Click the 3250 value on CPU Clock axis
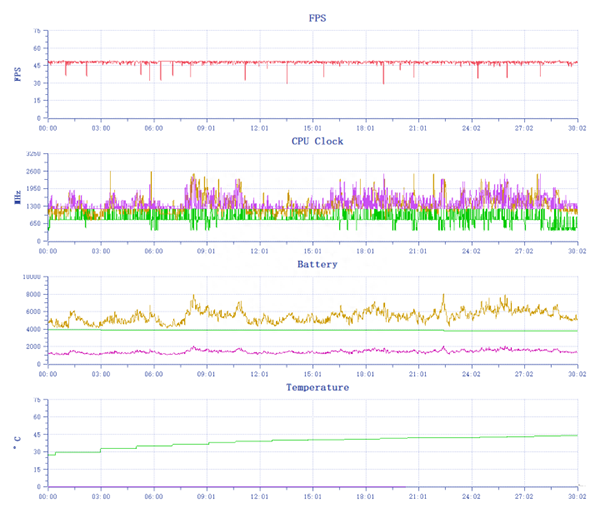 [33, 155]
